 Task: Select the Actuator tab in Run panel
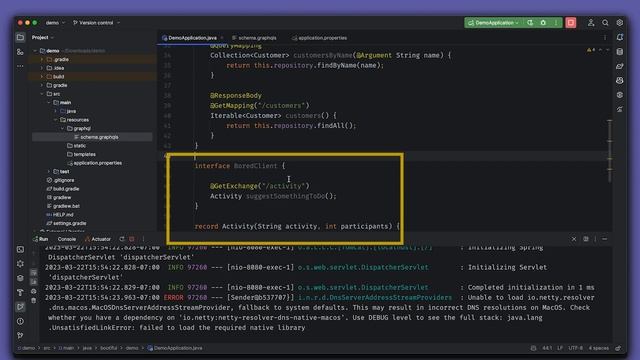click(98, 239)
